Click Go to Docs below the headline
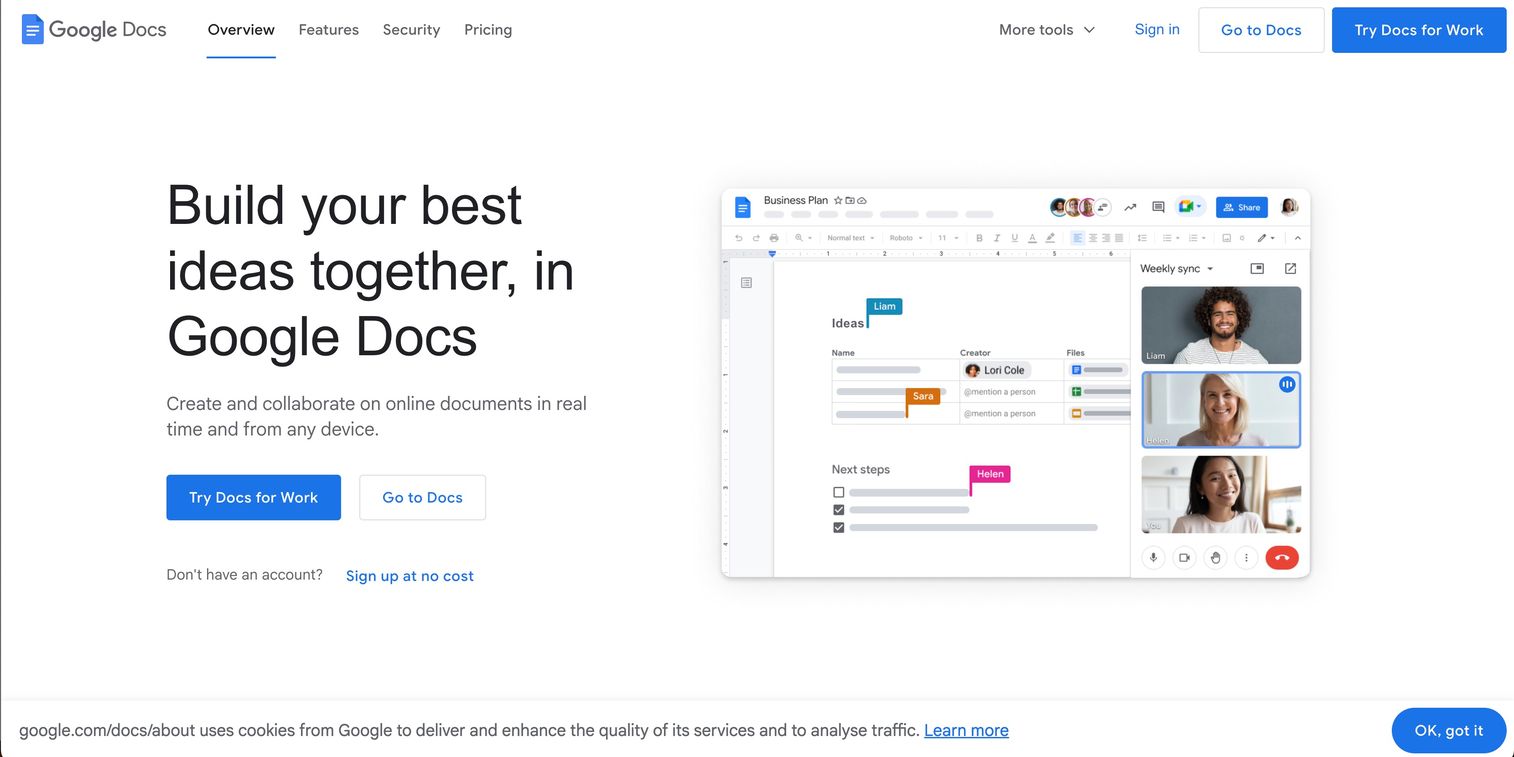 click(422, 497)
